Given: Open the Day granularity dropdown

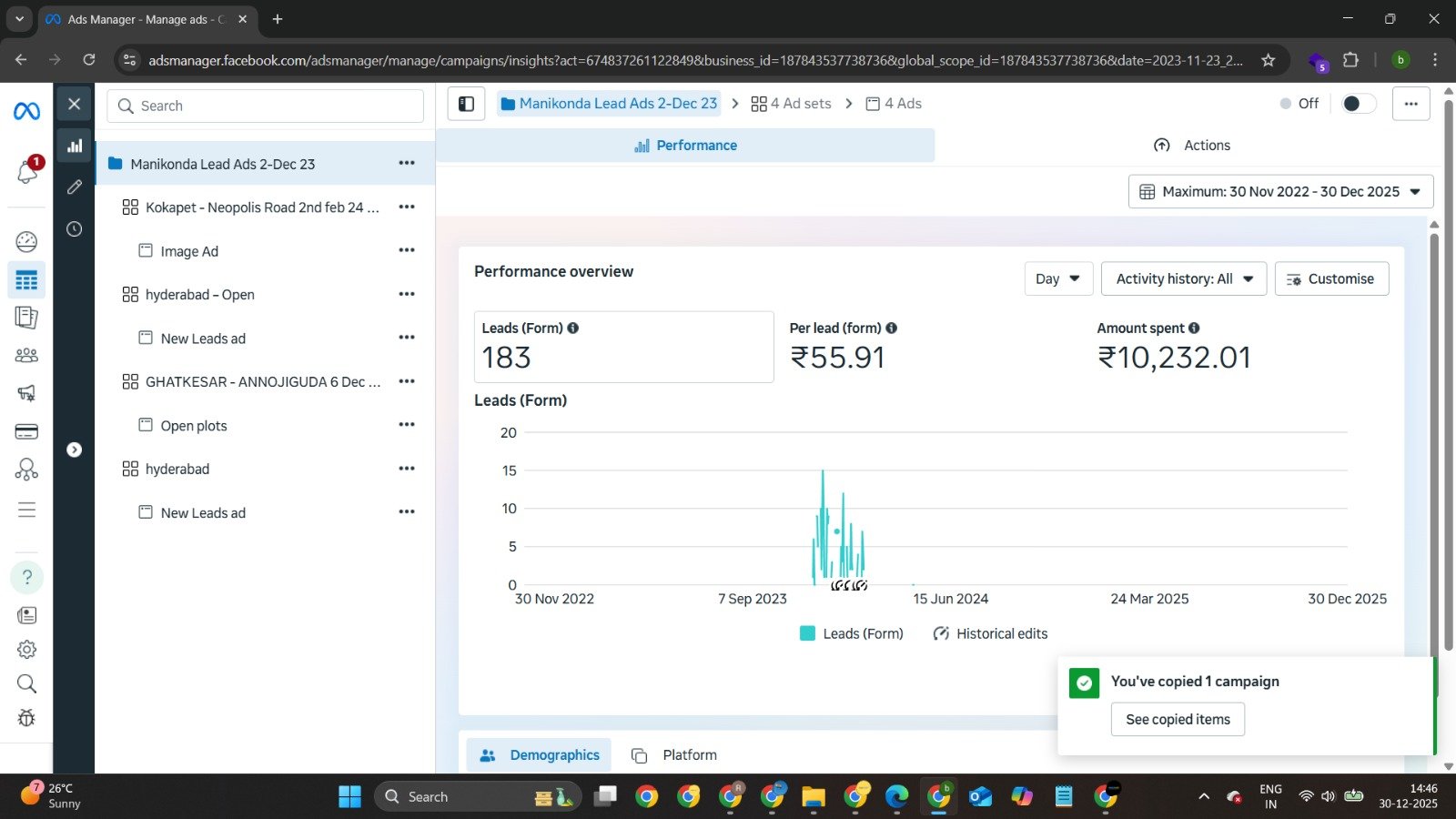Looking at the screenshot, I should [1057, 278].
